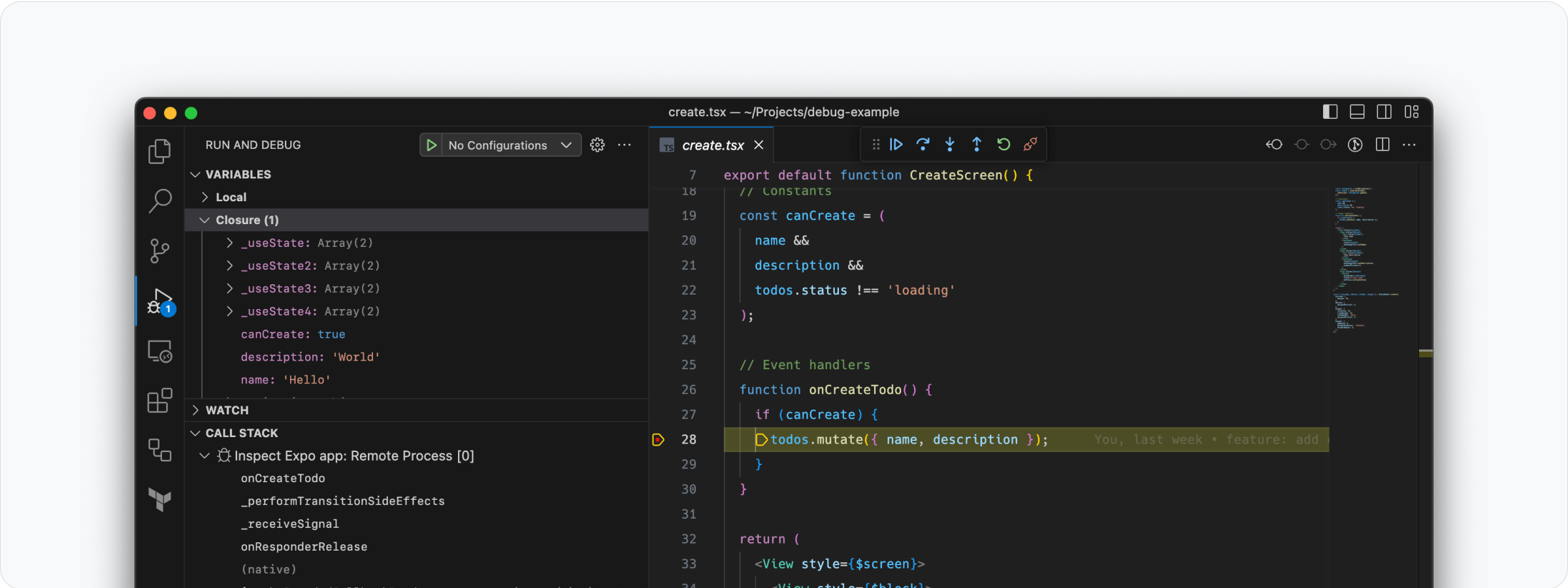Continue debugger execution
The image size is (1568, 588).
pos(896,144)
